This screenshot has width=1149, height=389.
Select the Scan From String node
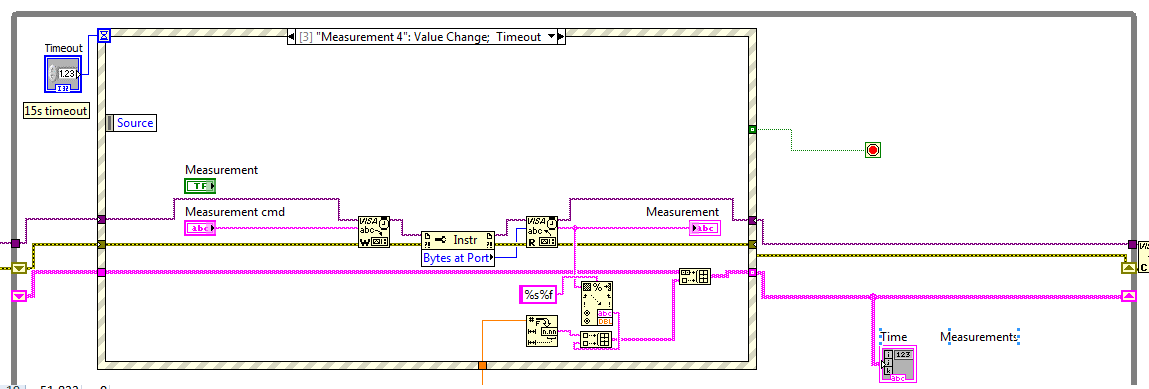click(x=596, y=303)
